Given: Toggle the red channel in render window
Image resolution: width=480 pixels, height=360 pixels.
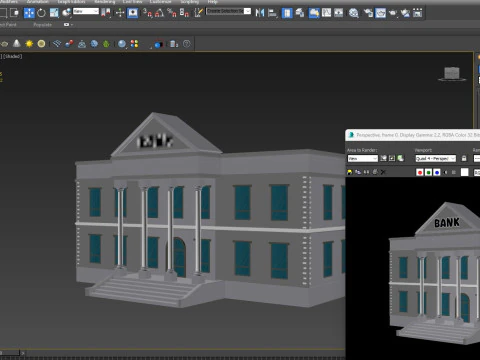Looking at the screenshot, I should pyautogui.click(x=420, y=172).
